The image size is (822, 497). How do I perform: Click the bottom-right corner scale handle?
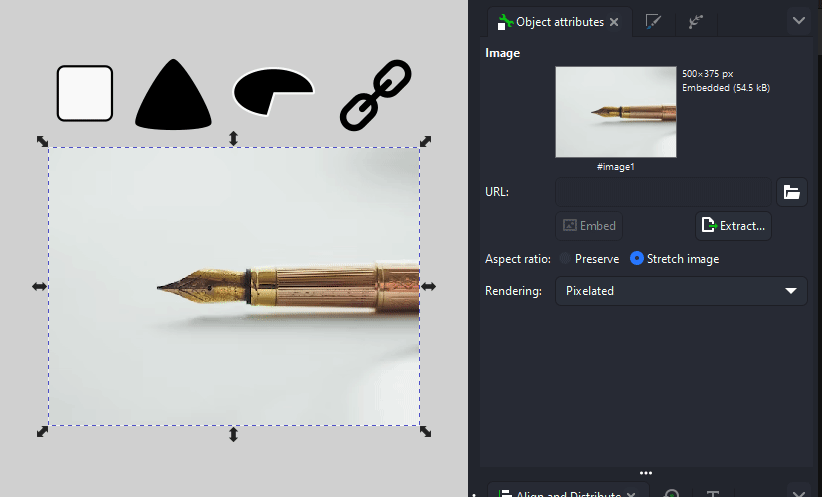[426, 431]
